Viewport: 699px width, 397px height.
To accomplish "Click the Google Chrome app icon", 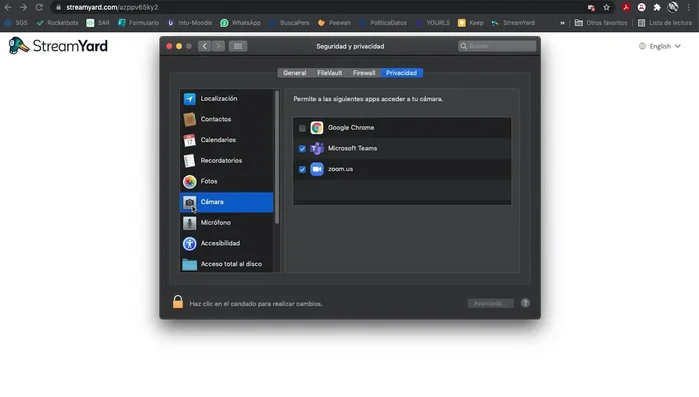I will coord(317,128).
